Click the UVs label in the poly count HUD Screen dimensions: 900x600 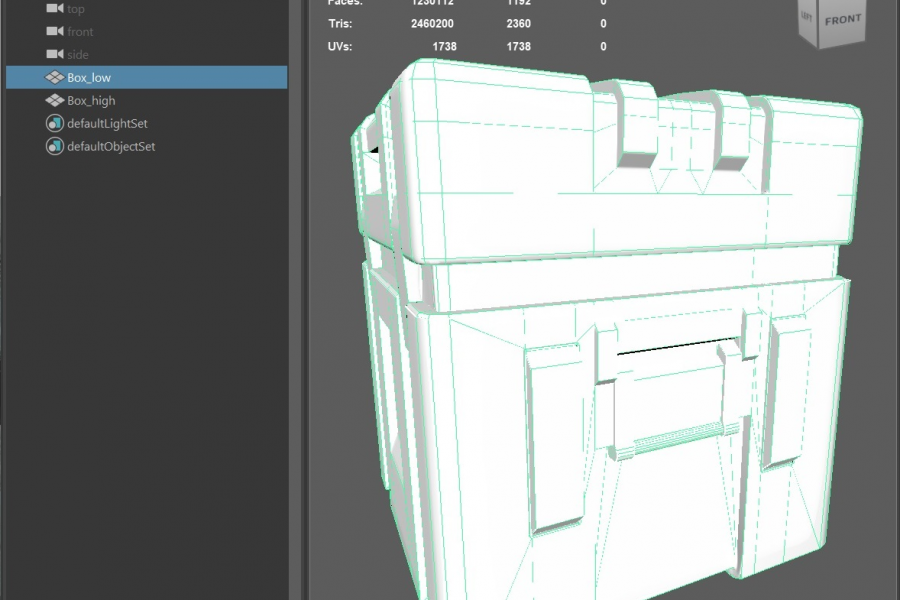[339, 47]
